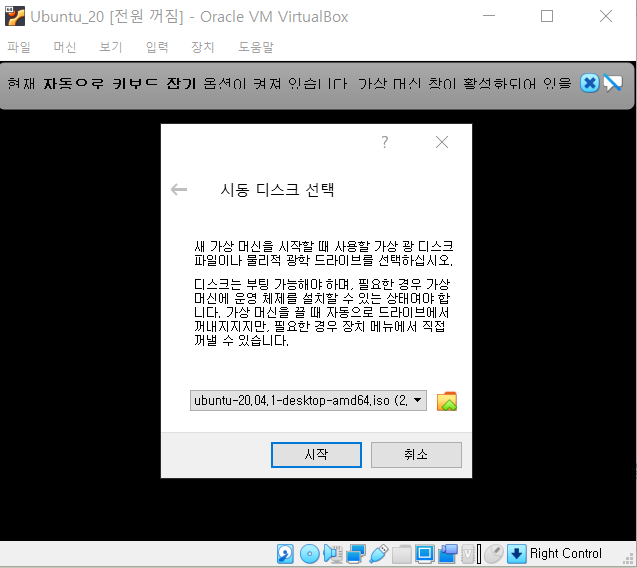Click the Right Control host key label

point(566,553)
